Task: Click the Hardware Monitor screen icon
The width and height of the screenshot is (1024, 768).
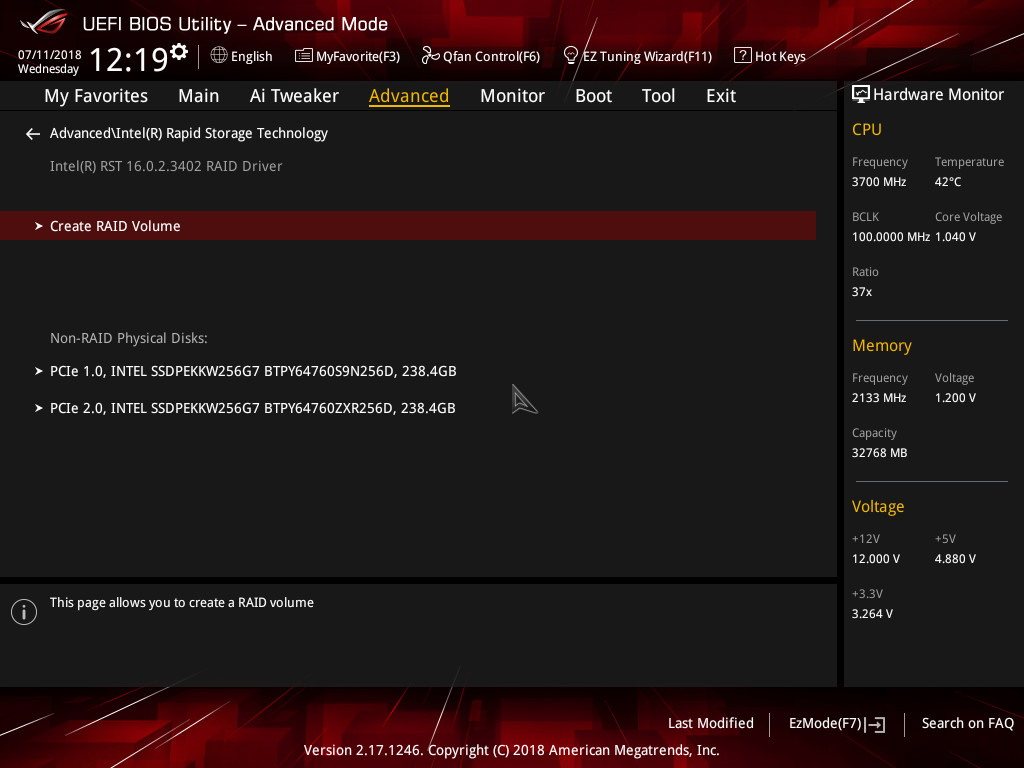Action: click(x=861, y=94)
